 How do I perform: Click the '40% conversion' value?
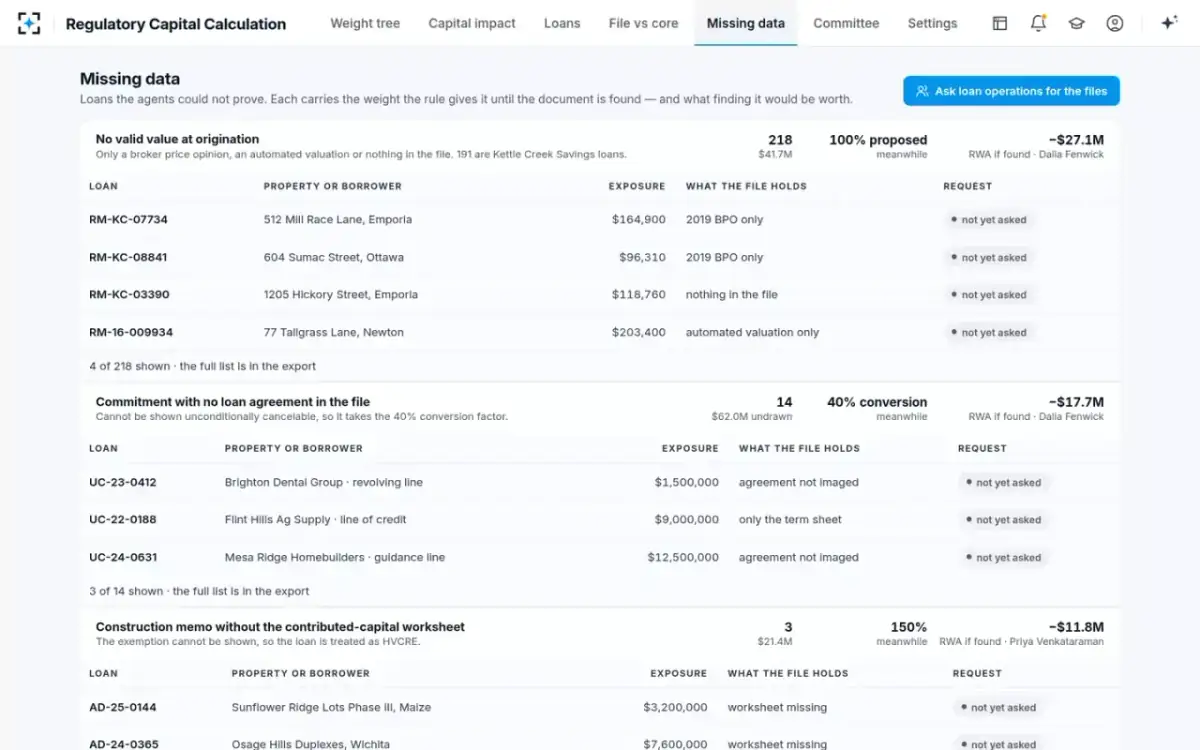tap(877, 402)
